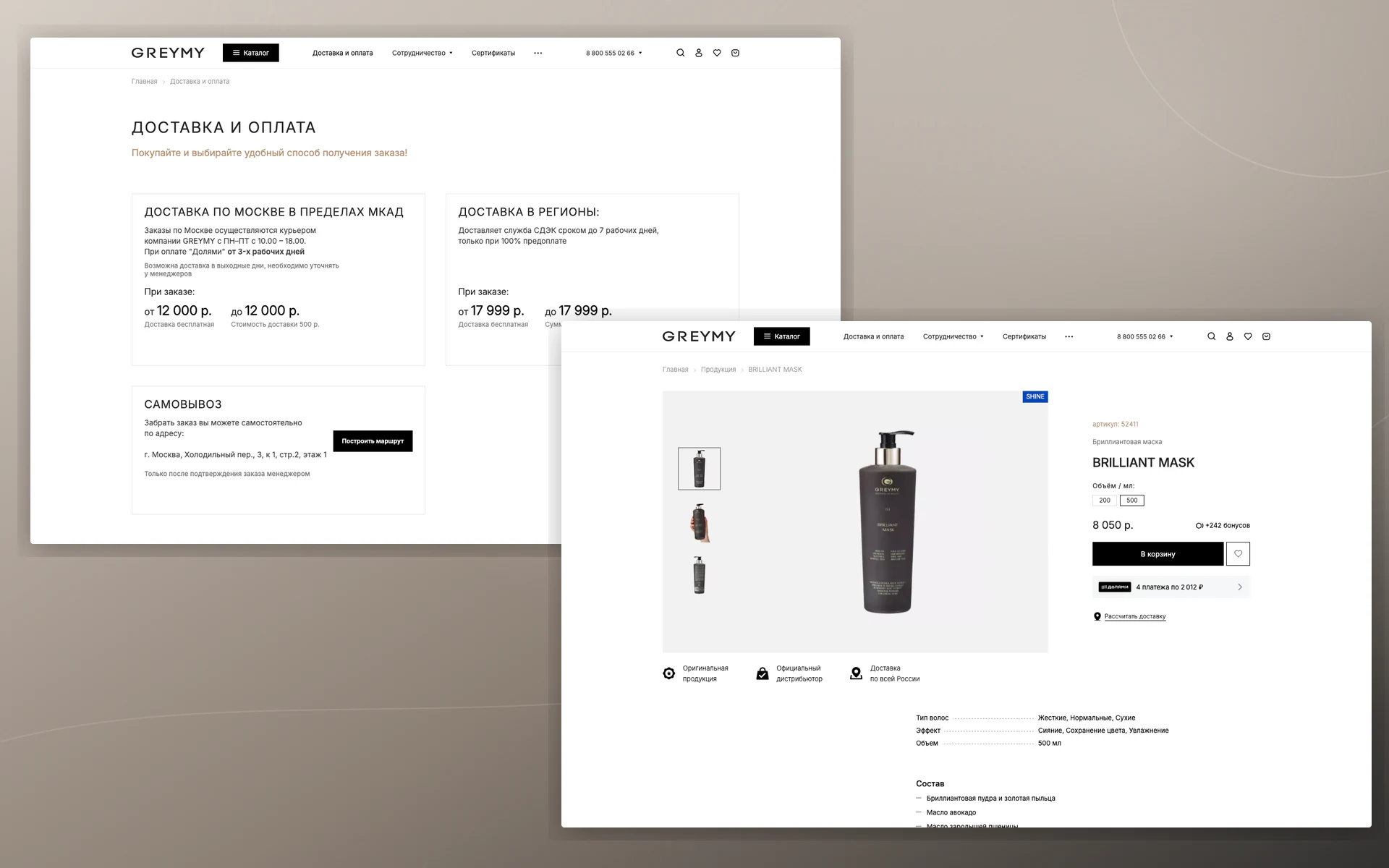This screenshot has height=868, width=1389.
Task: Click the 8 050 р. price
Action: pos(1113,525)
